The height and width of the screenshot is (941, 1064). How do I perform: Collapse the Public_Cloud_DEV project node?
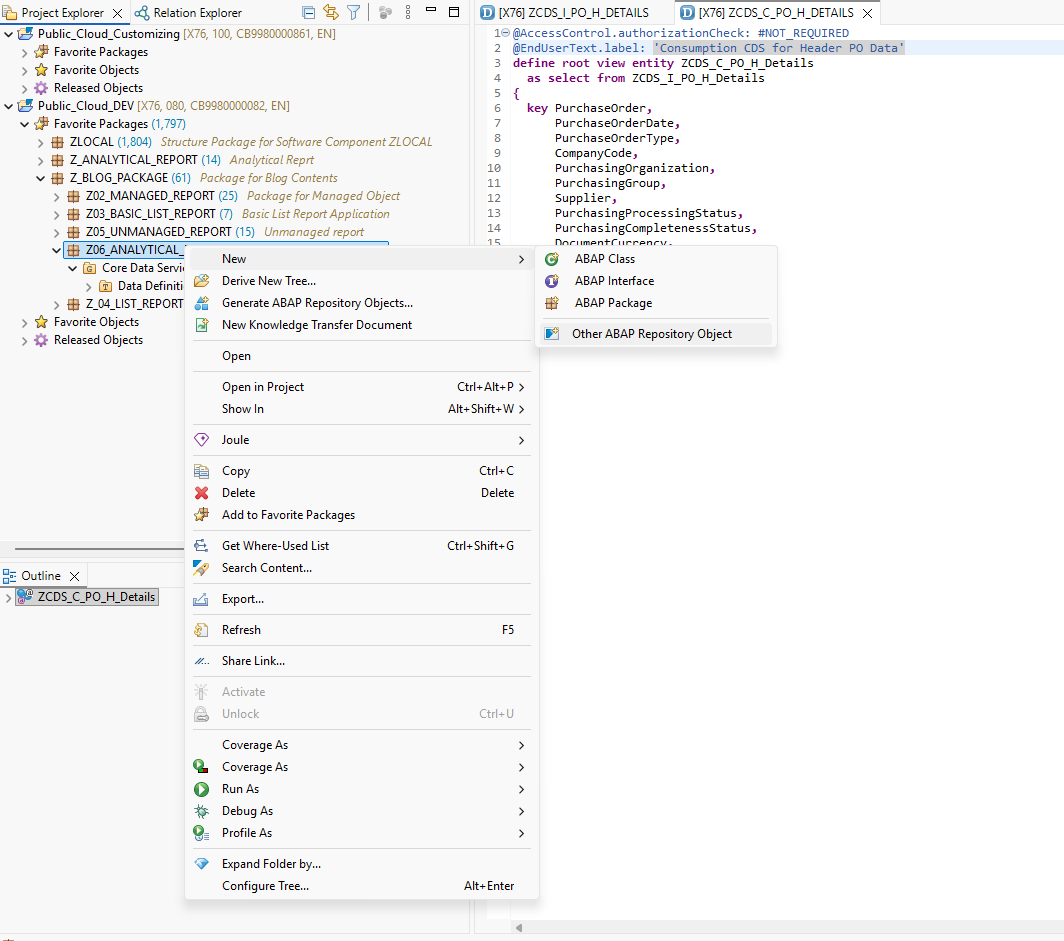coord(9,106)
